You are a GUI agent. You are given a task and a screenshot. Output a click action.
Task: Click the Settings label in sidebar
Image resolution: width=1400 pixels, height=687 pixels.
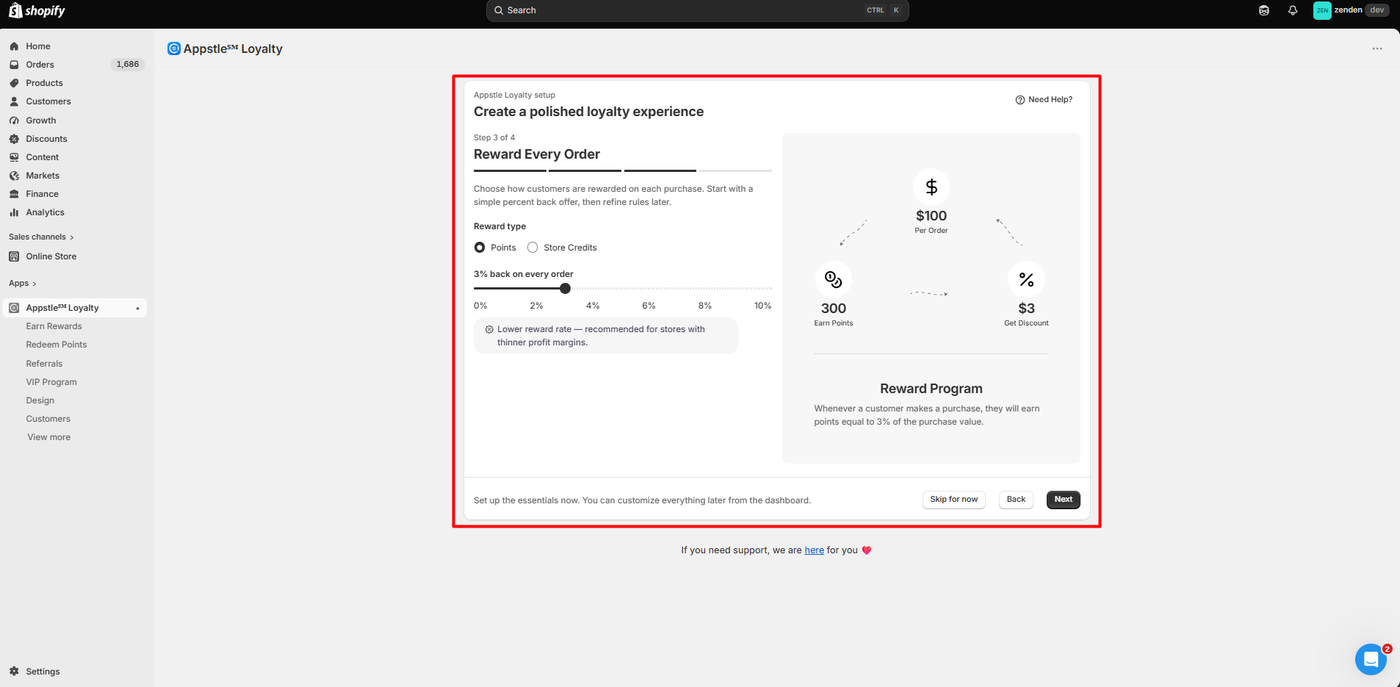(x=43, y=672)
